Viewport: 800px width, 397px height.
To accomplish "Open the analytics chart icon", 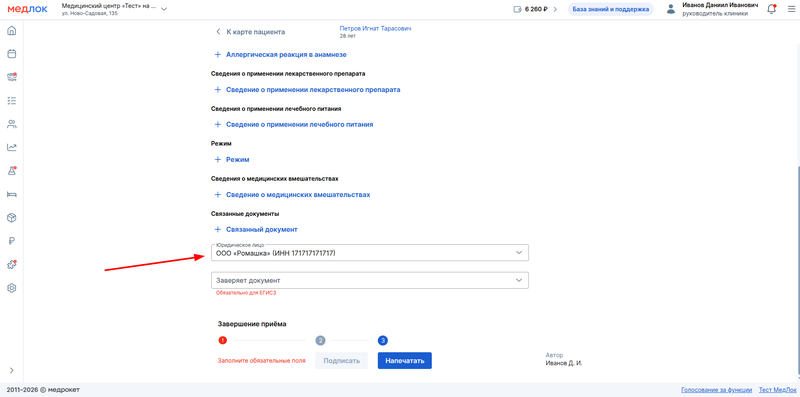I will tap(12, 147).
